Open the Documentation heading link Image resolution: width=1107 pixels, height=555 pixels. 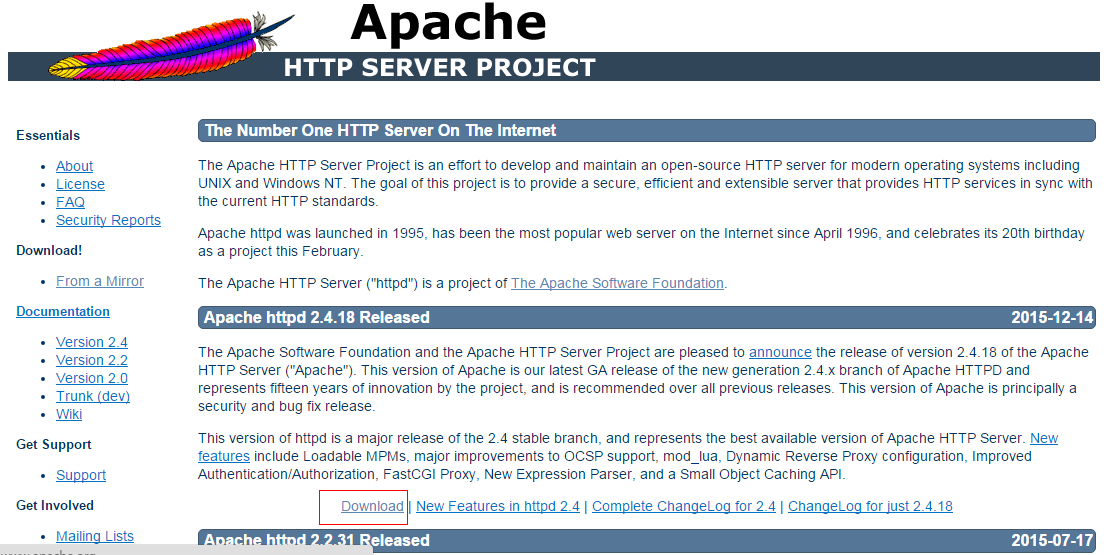pos(63,311)
